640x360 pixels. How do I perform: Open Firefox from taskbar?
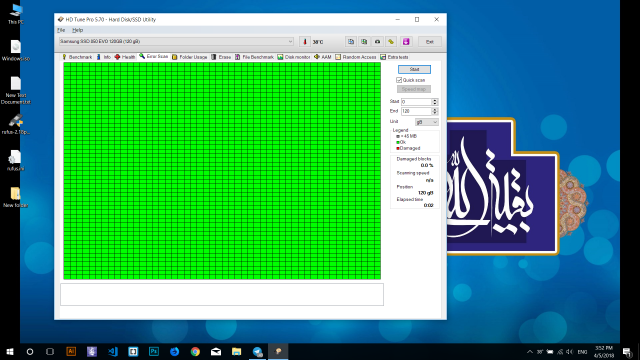tap(175, 351)
